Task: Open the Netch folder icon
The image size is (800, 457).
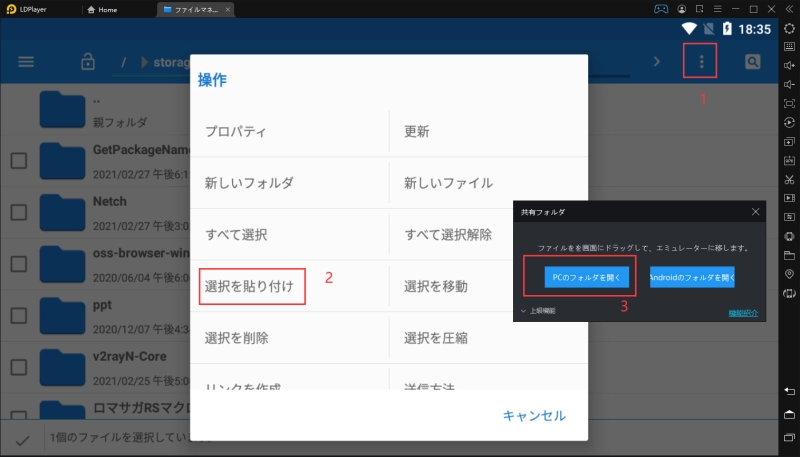Action: point(62,212)
